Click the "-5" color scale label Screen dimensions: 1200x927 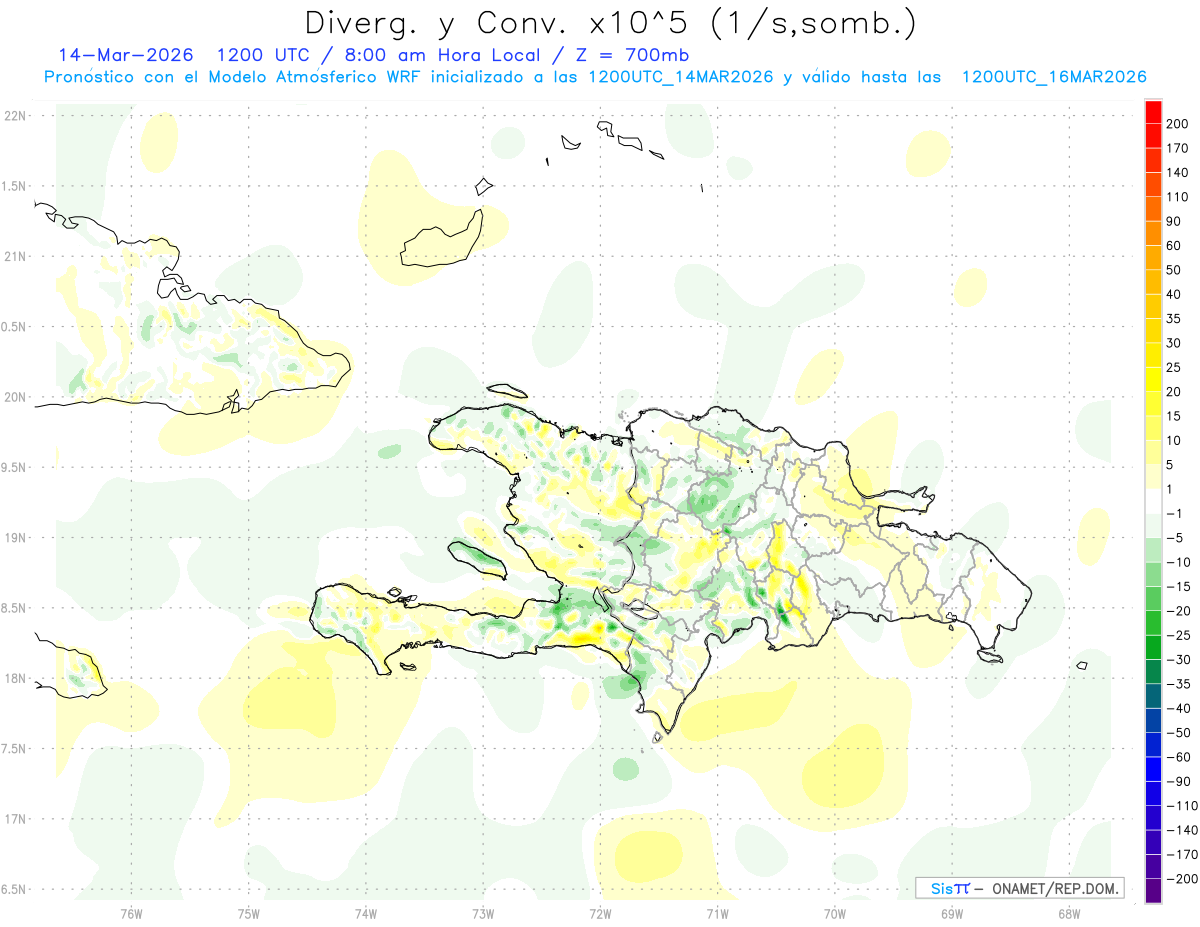(1174, 538)
